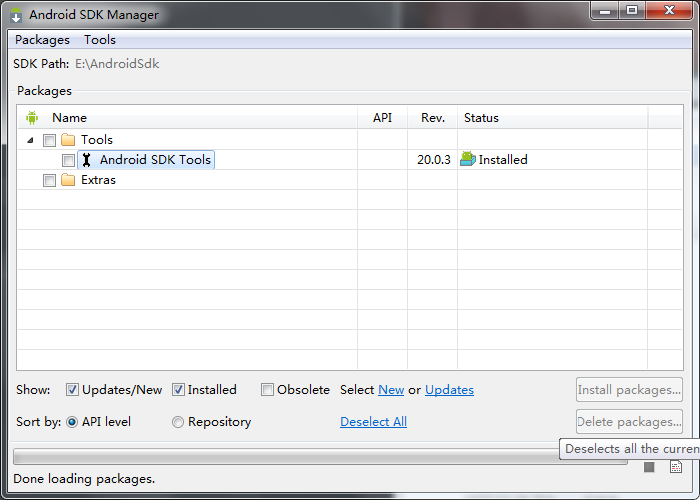Open the Packages menu
The height and width of the screenshot is (500, 700).
tap(42, 40)
